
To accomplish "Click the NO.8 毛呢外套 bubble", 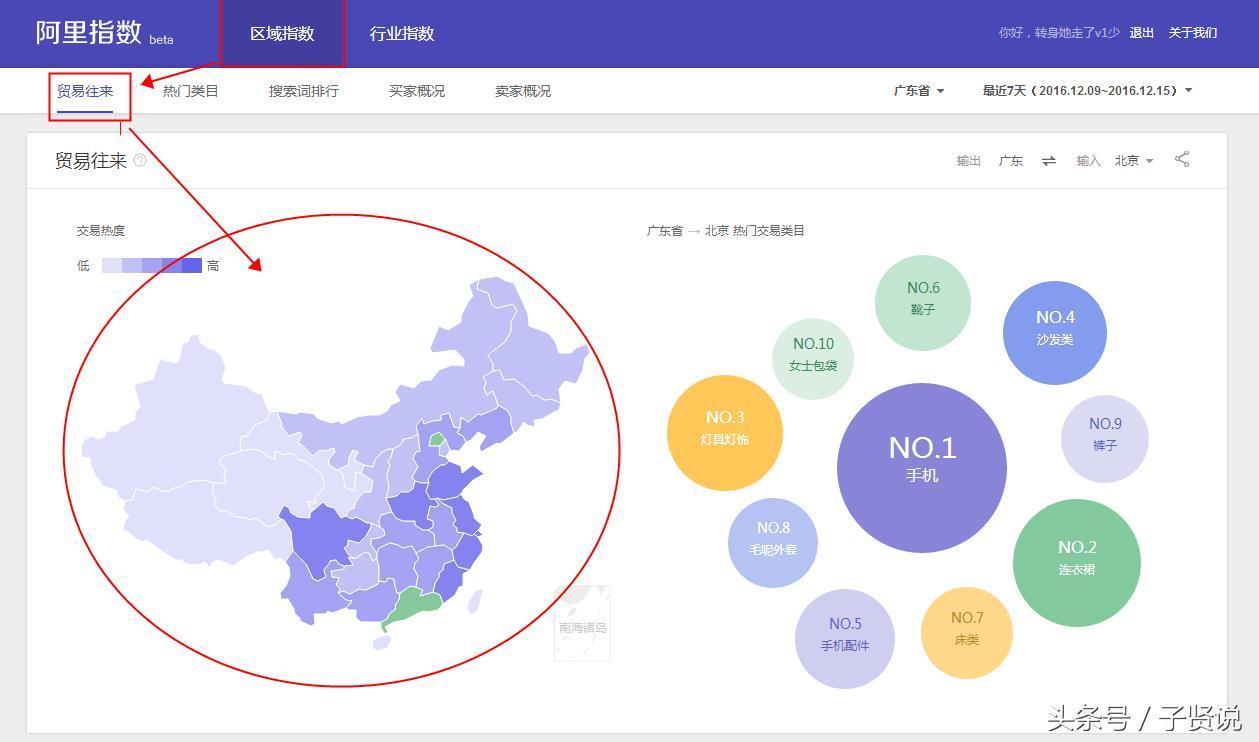I will (x=773, y=542).
